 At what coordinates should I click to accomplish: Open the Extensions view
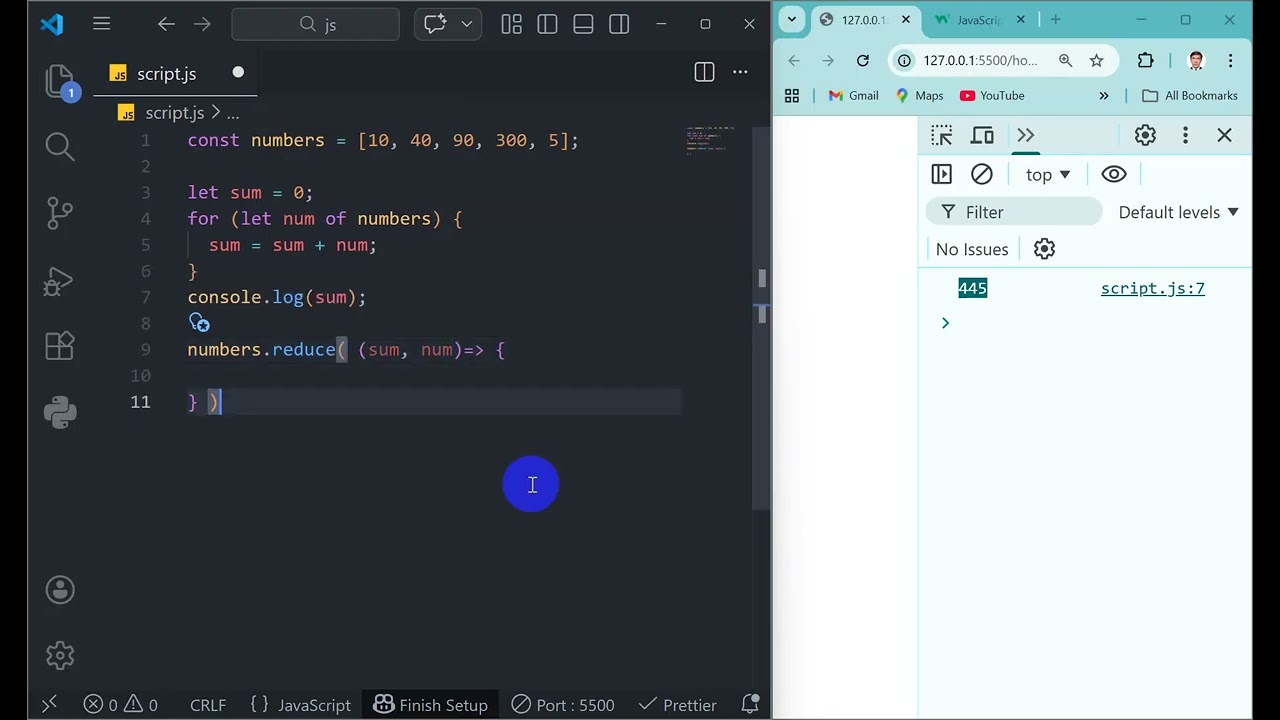pos(60,346)
